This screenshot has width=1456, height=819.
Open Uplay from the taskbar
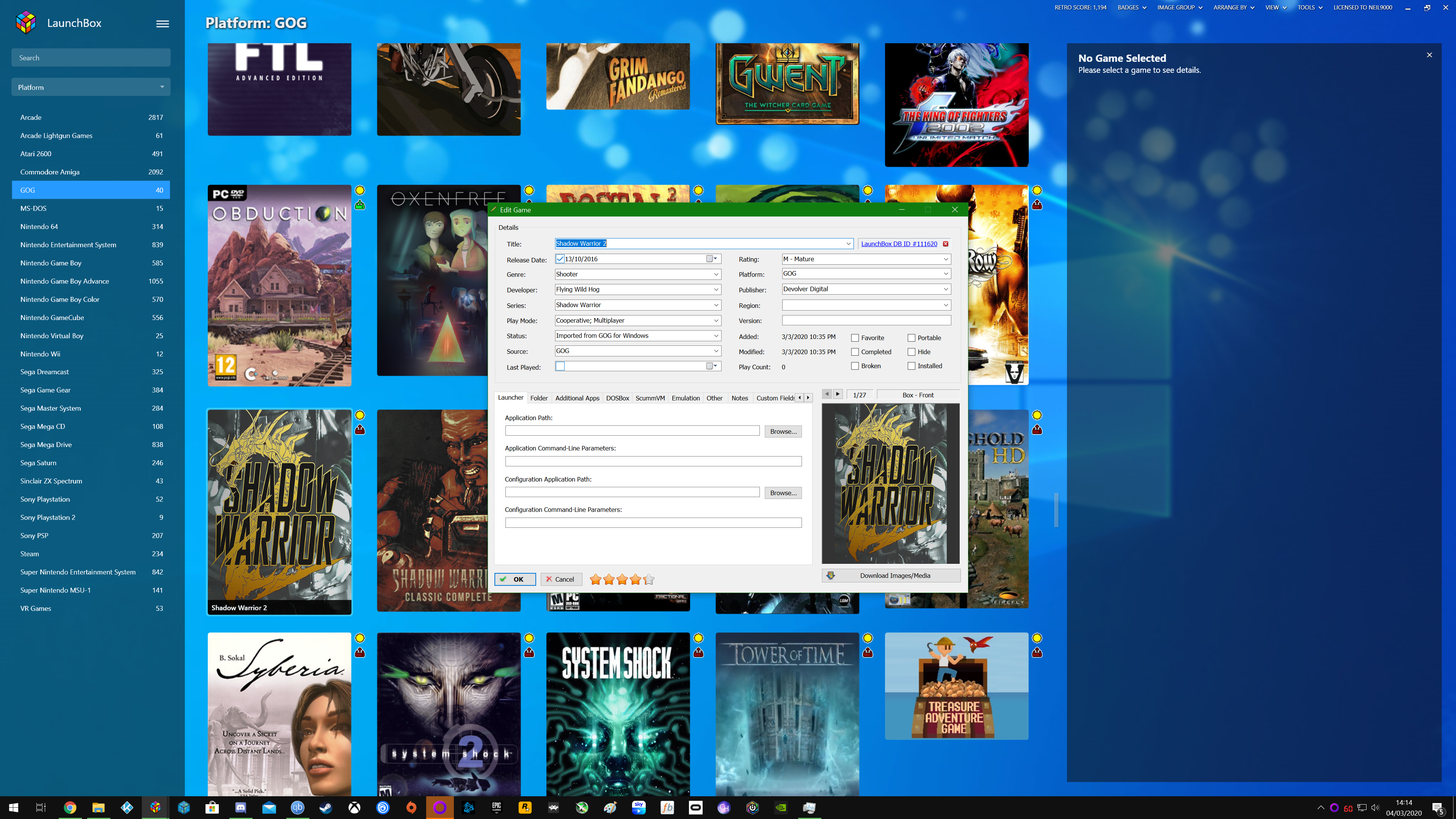383,808
